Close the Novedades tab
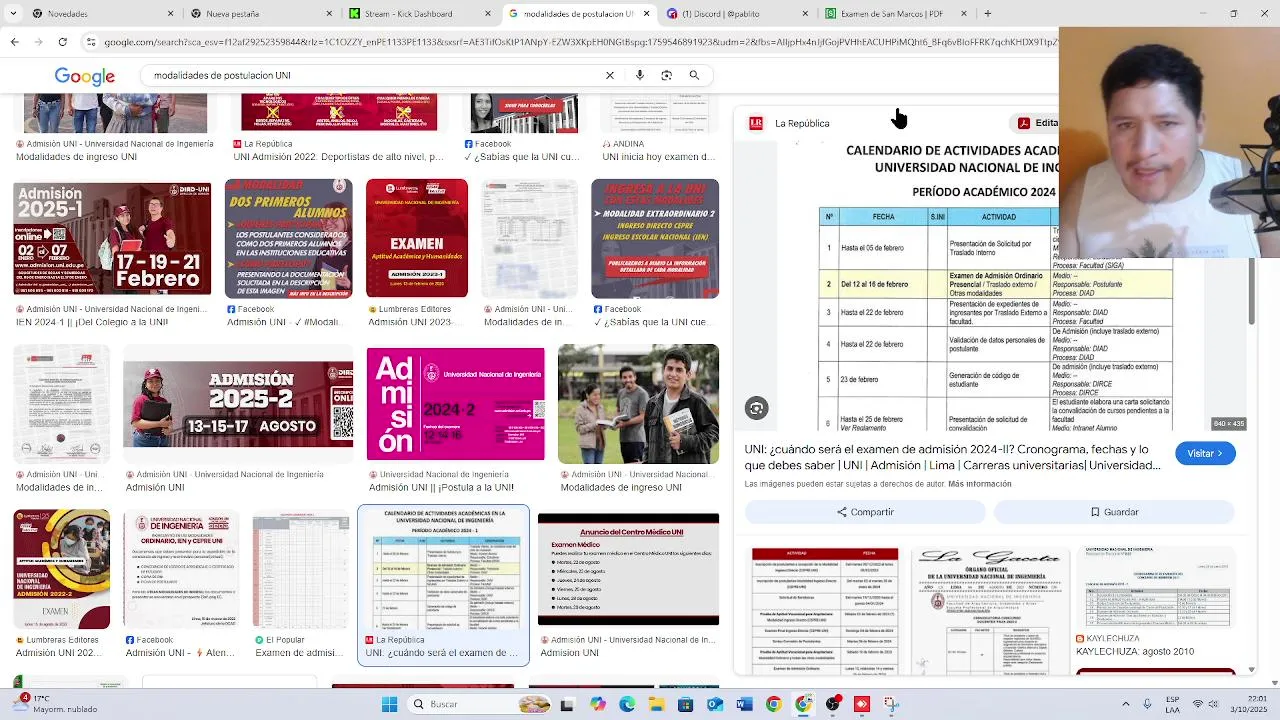 [171, 14]
